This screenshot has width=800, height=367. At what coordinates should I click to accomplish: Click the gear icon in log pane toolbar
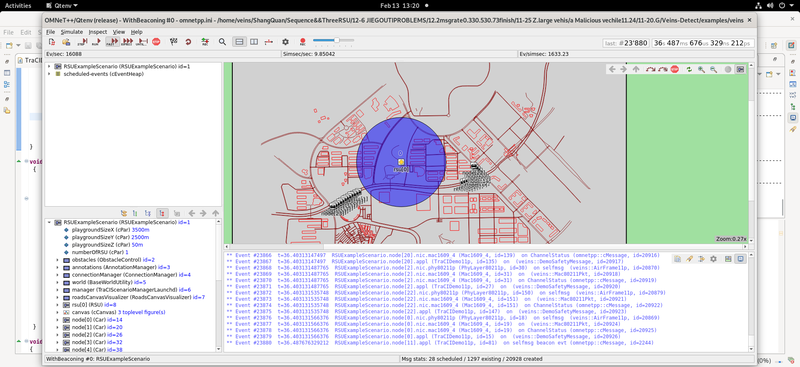[x=713, y=259]
